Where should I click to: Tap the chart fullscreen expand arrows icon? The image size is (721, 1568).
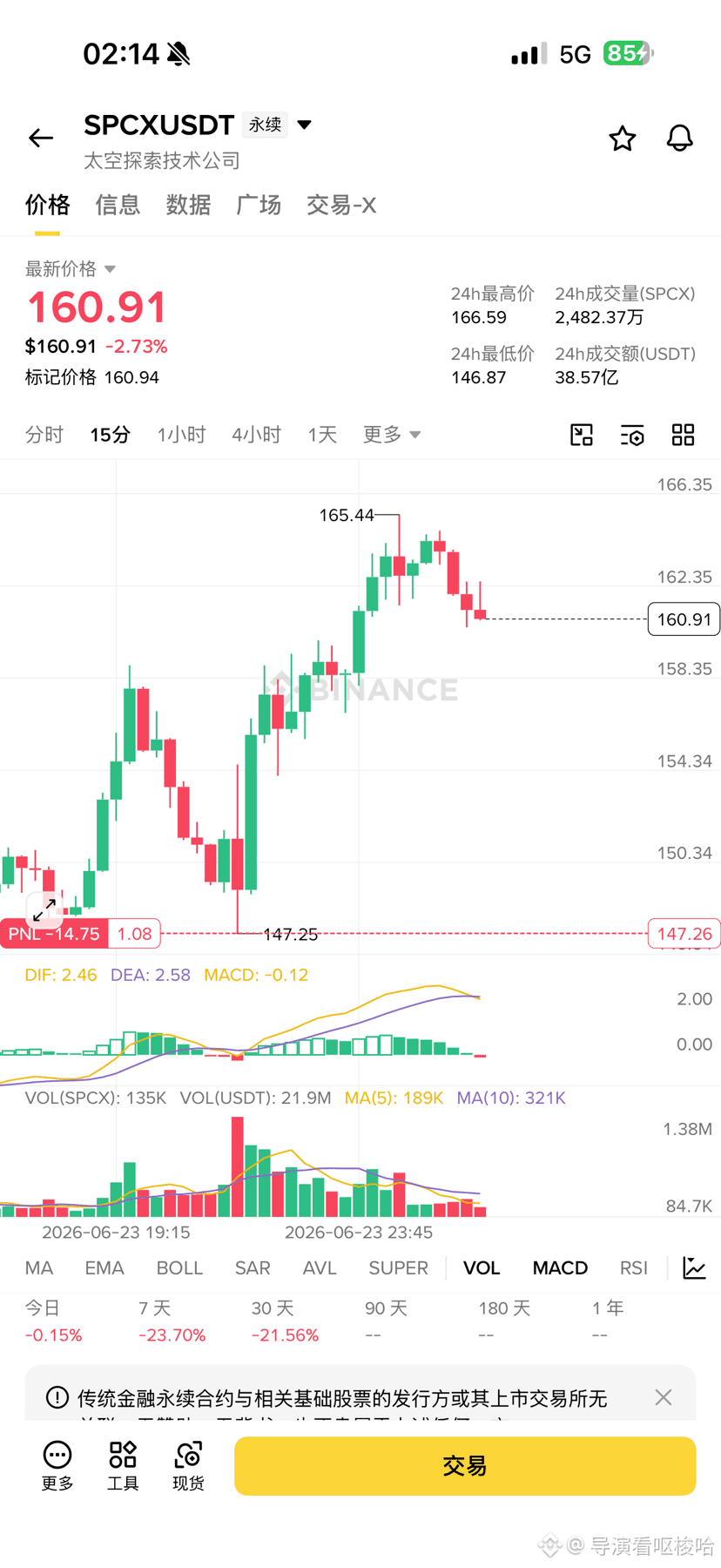44,909
